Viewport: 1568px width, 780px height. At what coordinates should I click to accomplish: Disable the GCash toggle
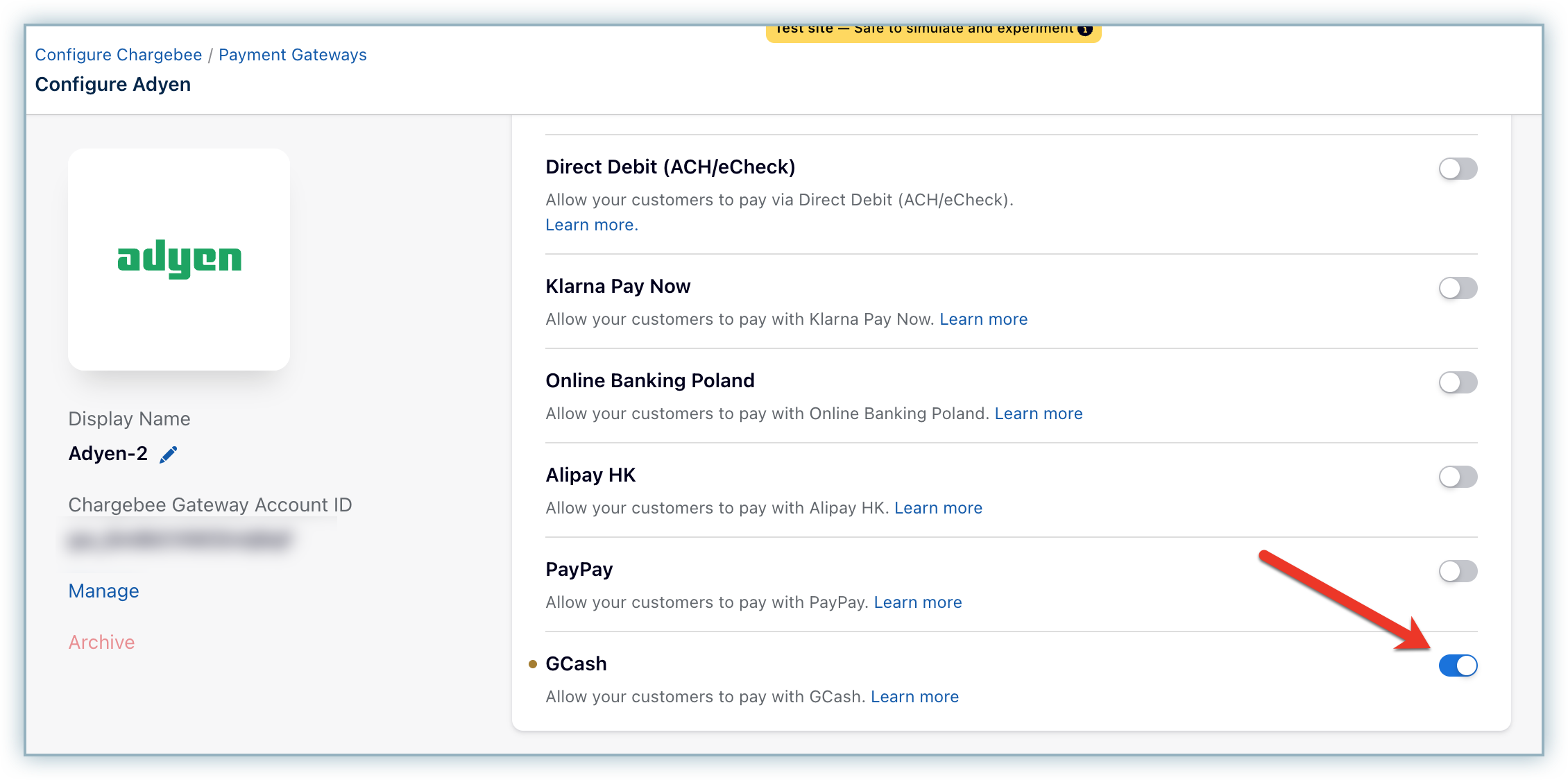click(1458, 665)
